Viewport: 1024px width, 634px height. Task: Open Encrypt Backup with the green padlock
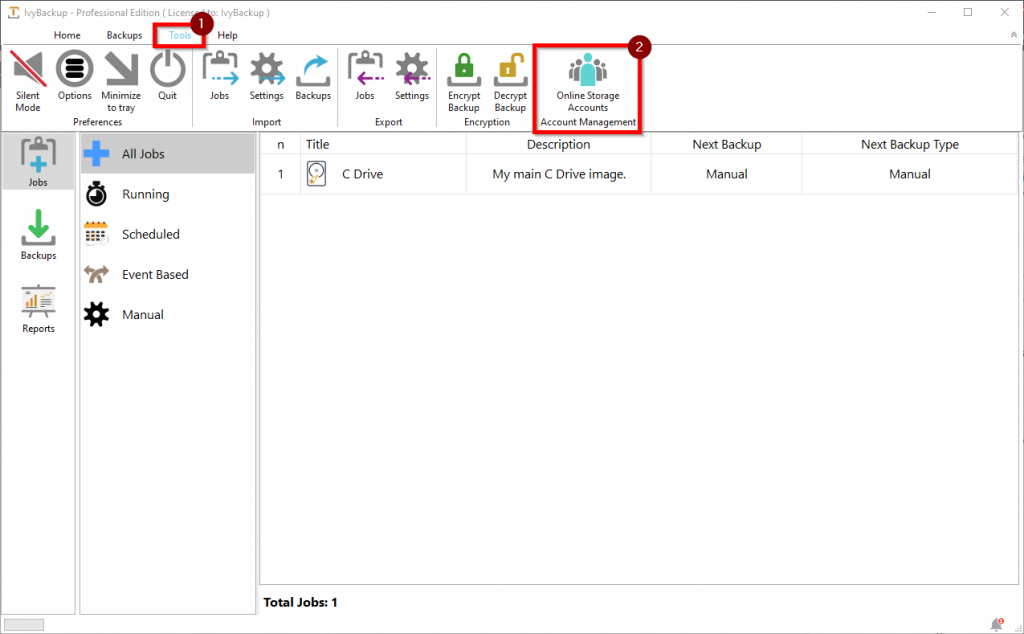463,80
